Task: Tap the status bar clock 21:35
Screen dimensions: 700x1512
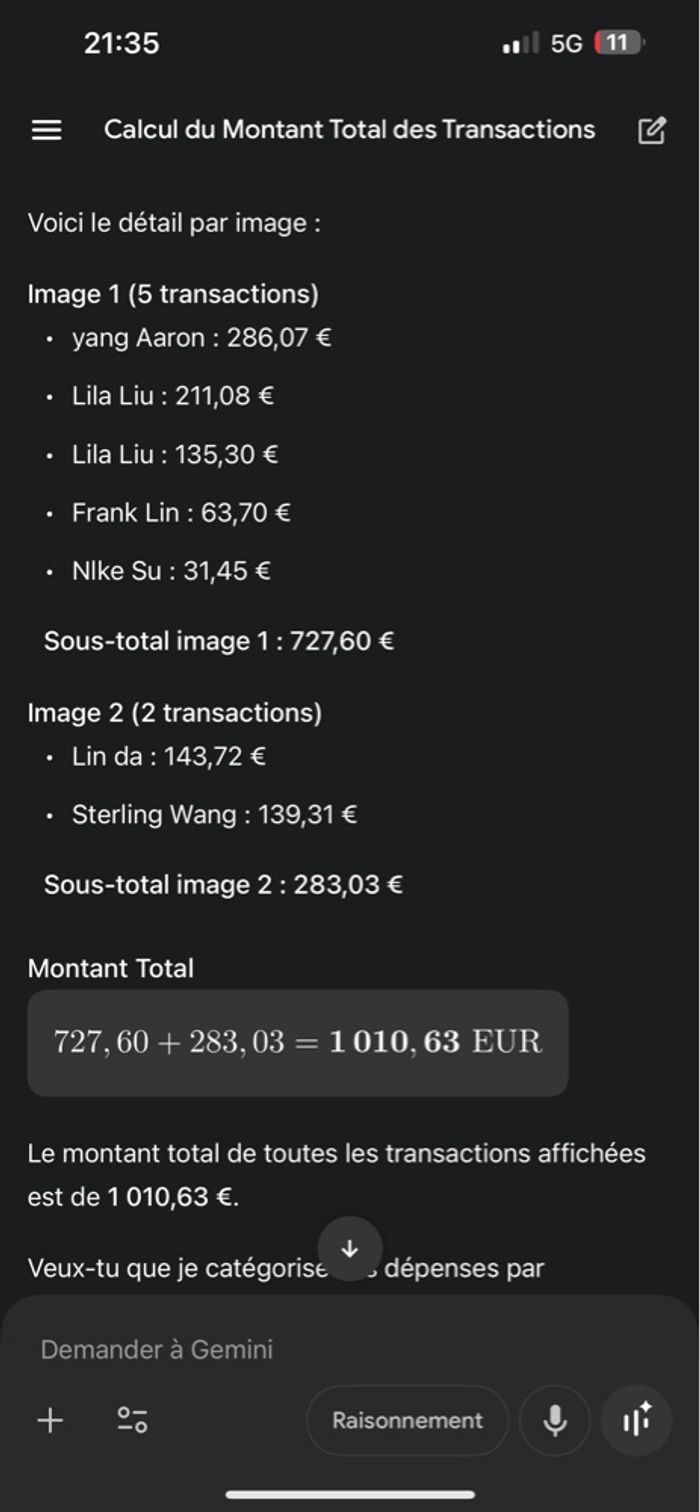Action: (121, 43)
